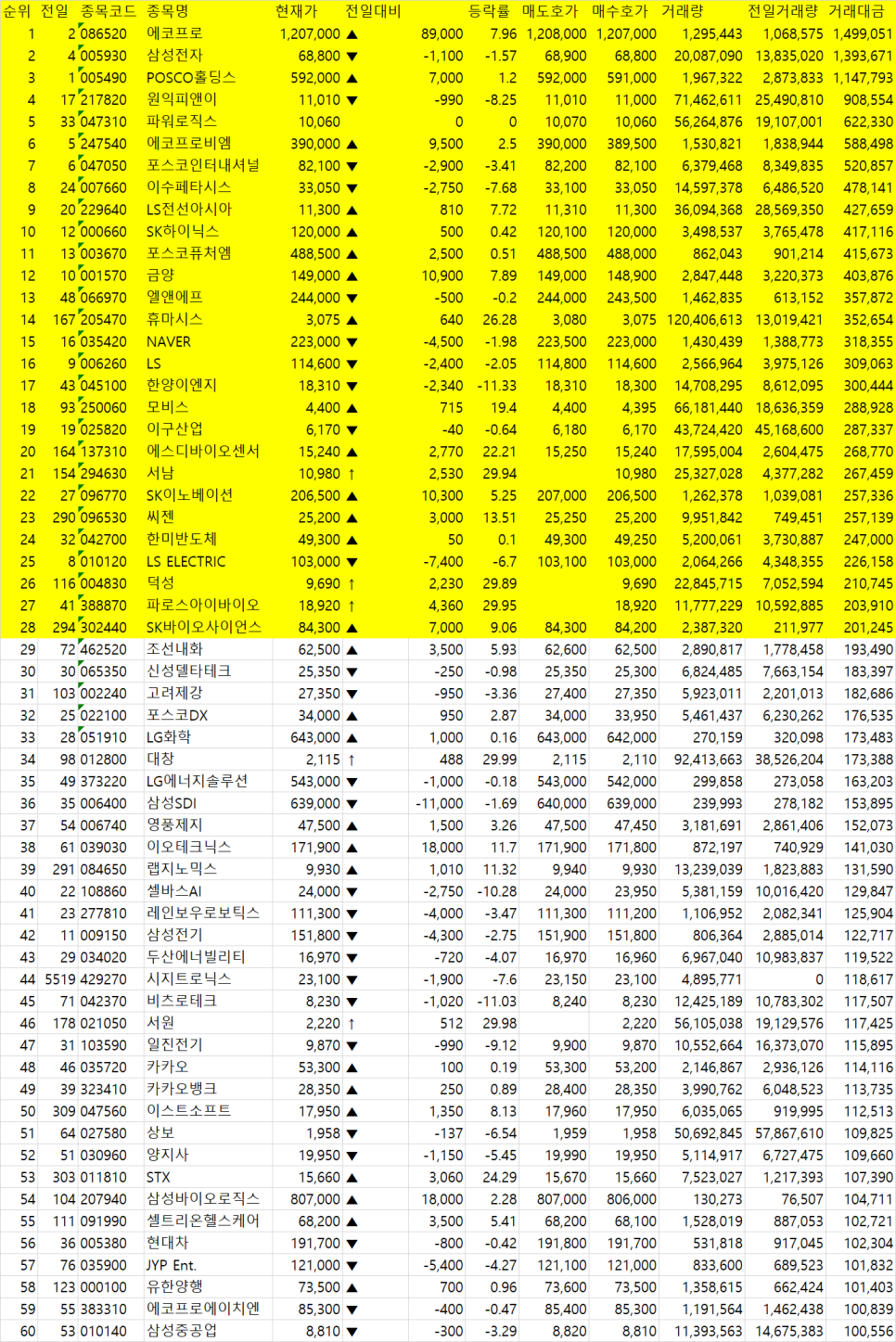Click stock code 429270 for 시지트로닉스
Viewport: 896px width, 1342px height.
[x=103, y=979]
